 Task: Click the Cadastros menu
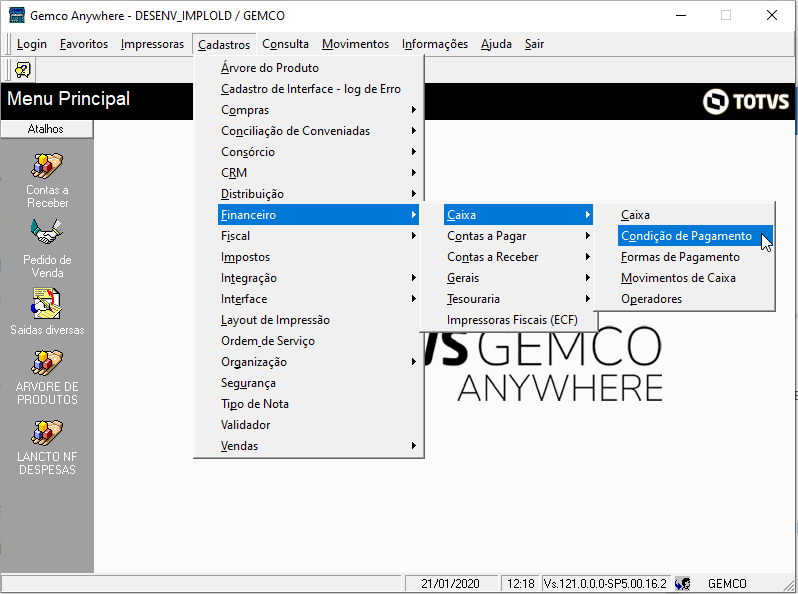point(224,45)
